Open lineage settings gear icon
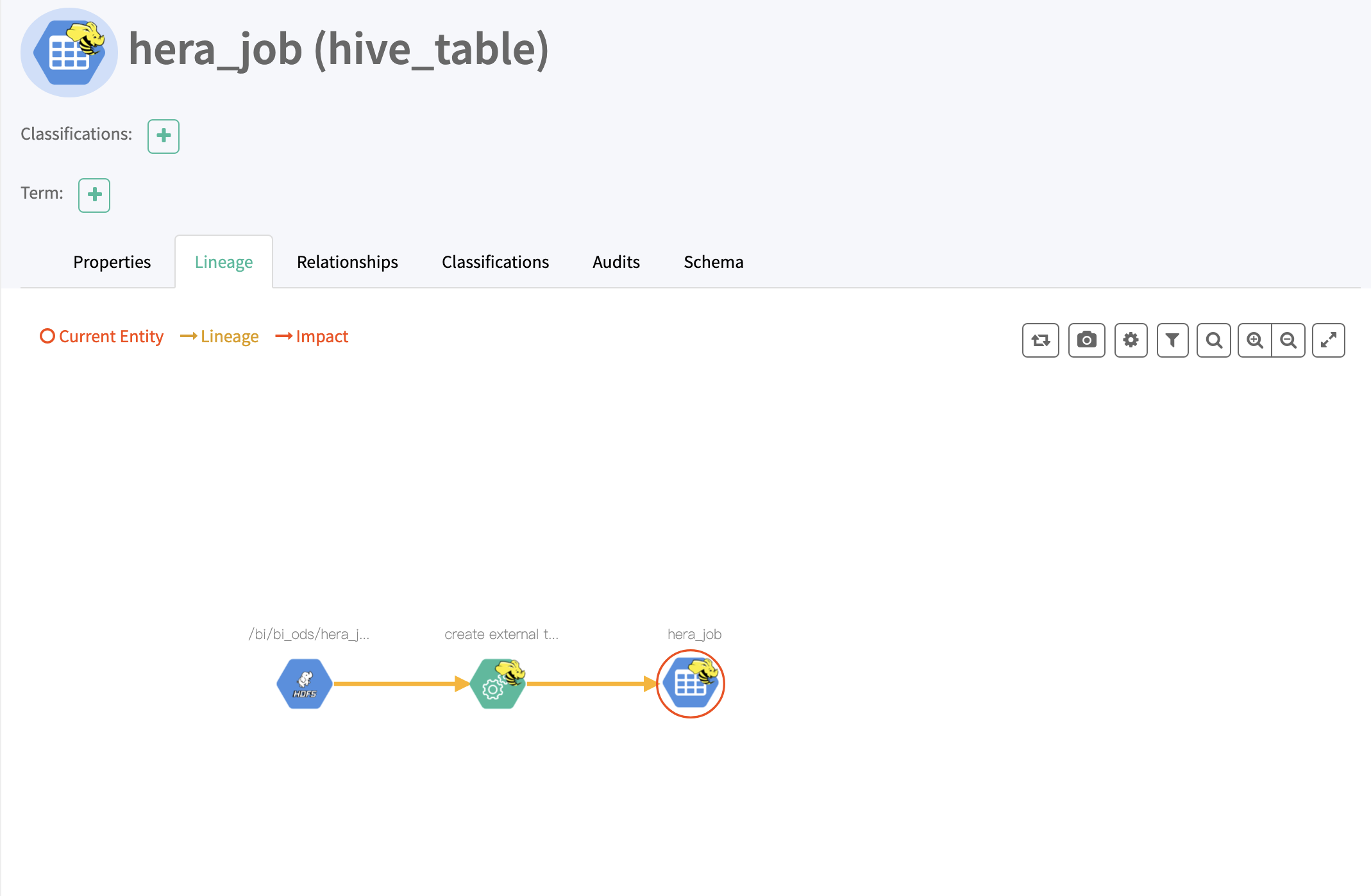Screen dimensions: 1371x896 [x=1131, y=340]
